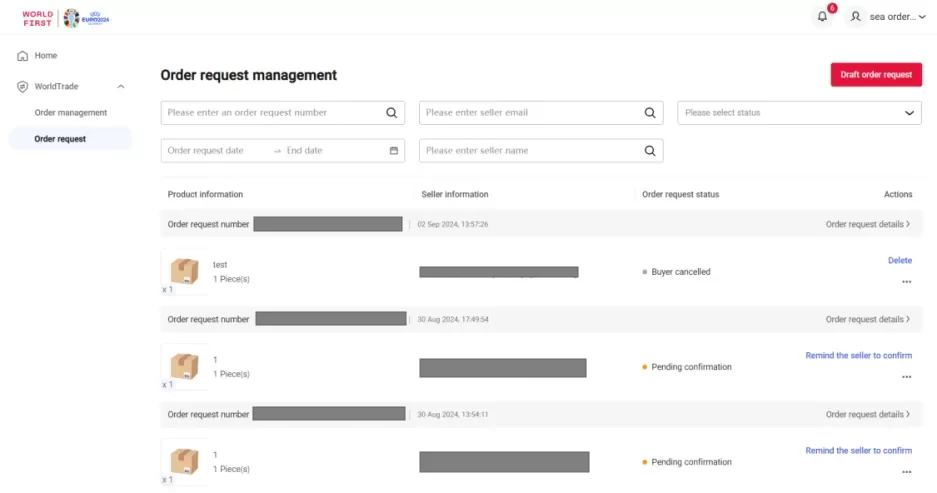Open the calendar icon in date range
Screen dimensions: 937x493
(x=393, y=151)
